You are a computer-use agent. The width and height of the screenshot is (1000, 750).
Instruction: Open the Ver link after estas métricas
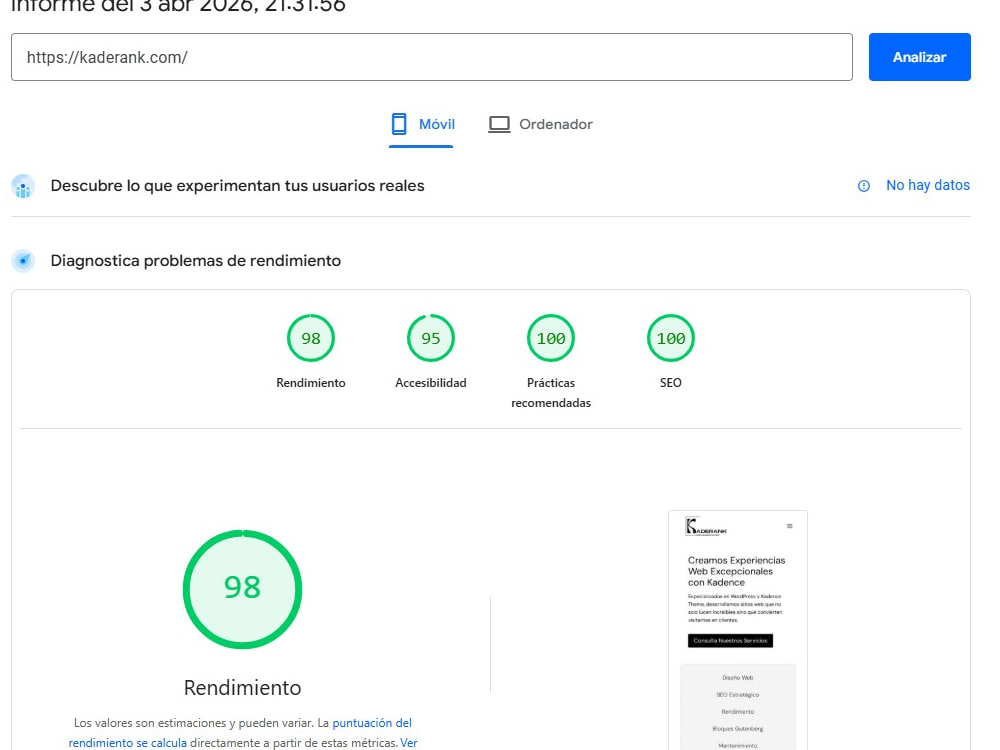[409, 743]
